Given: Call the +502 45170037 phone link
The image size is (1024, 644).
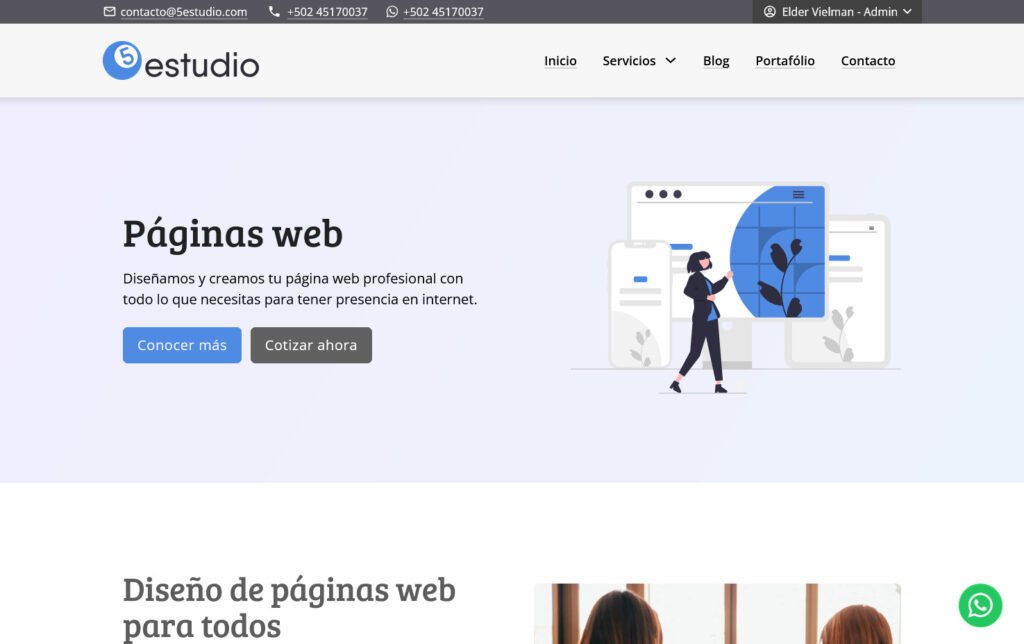Looking at the screenshot, I should click(327, 12).
